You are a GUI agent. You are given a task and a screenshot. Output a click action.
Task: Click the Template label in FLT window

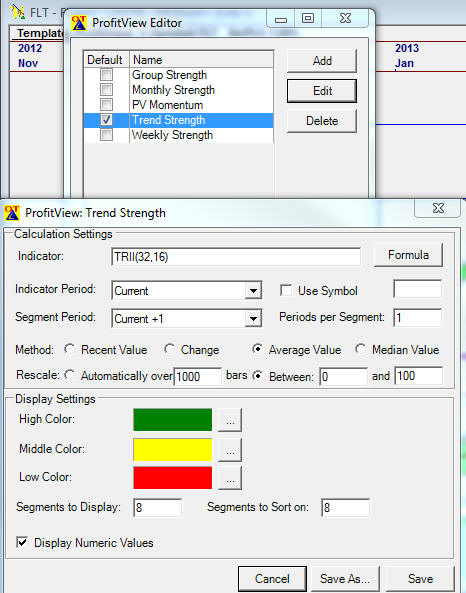coord(41,34)
